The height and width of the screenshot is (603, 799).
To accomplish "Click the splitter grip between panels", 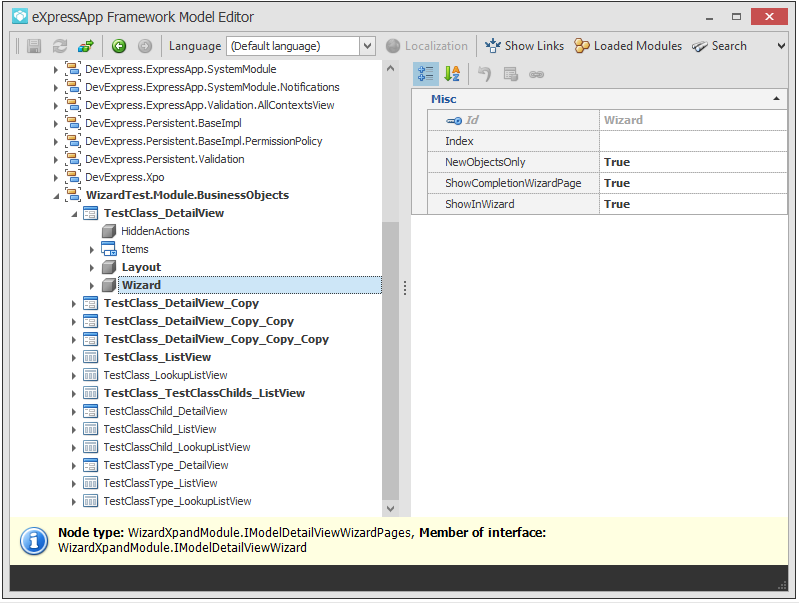I will [x=405, y=288].
